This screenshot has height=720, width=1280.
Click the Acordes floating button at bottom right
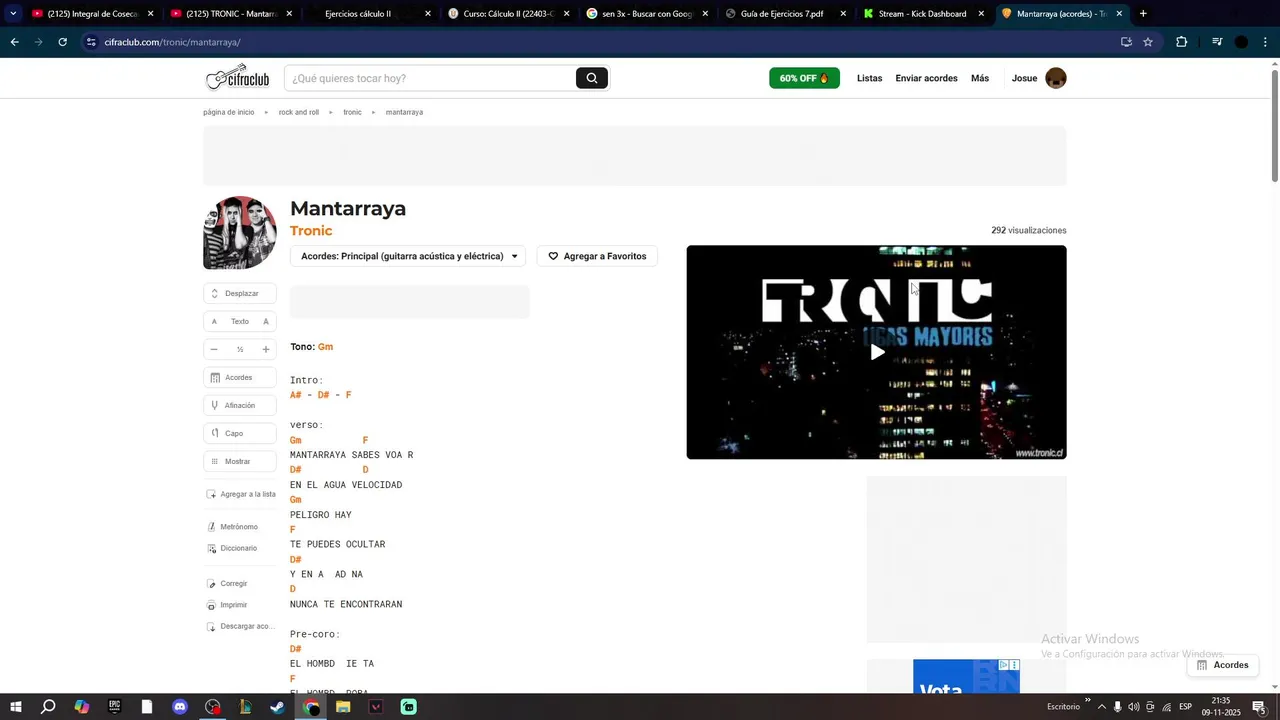click(1222, 665)
